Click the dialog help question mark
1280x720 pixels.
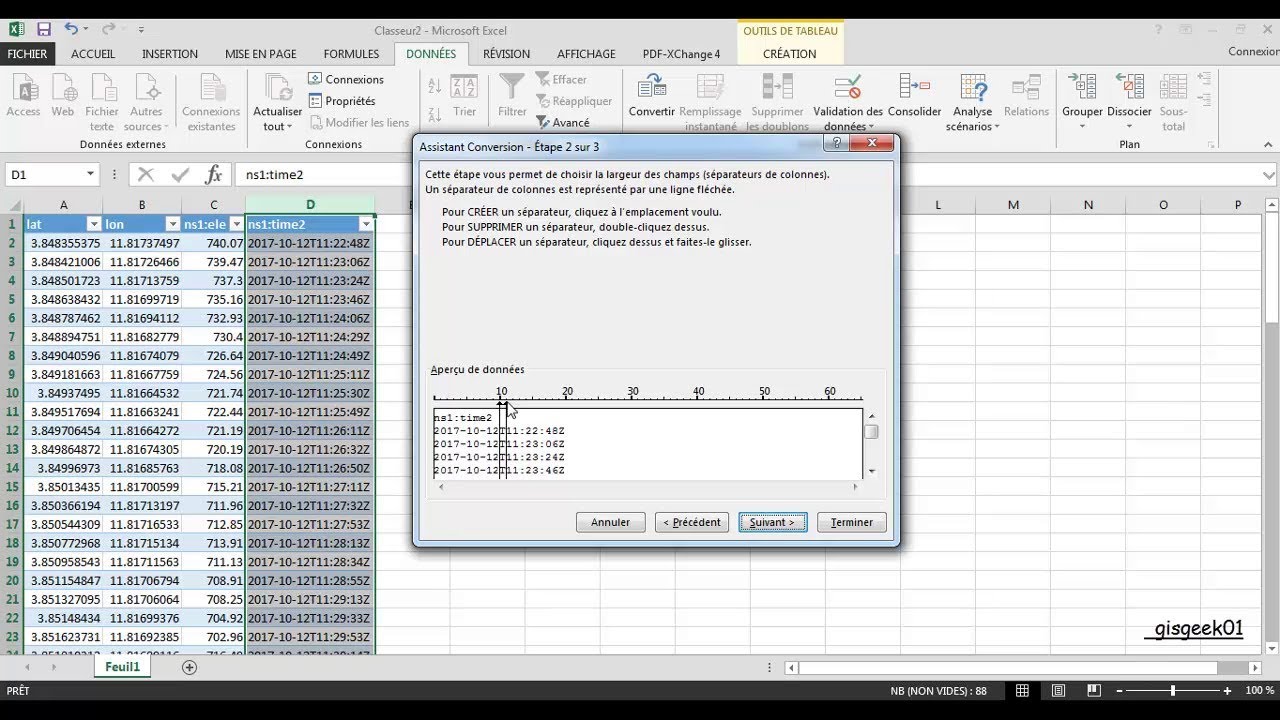(x=836, y=143)
